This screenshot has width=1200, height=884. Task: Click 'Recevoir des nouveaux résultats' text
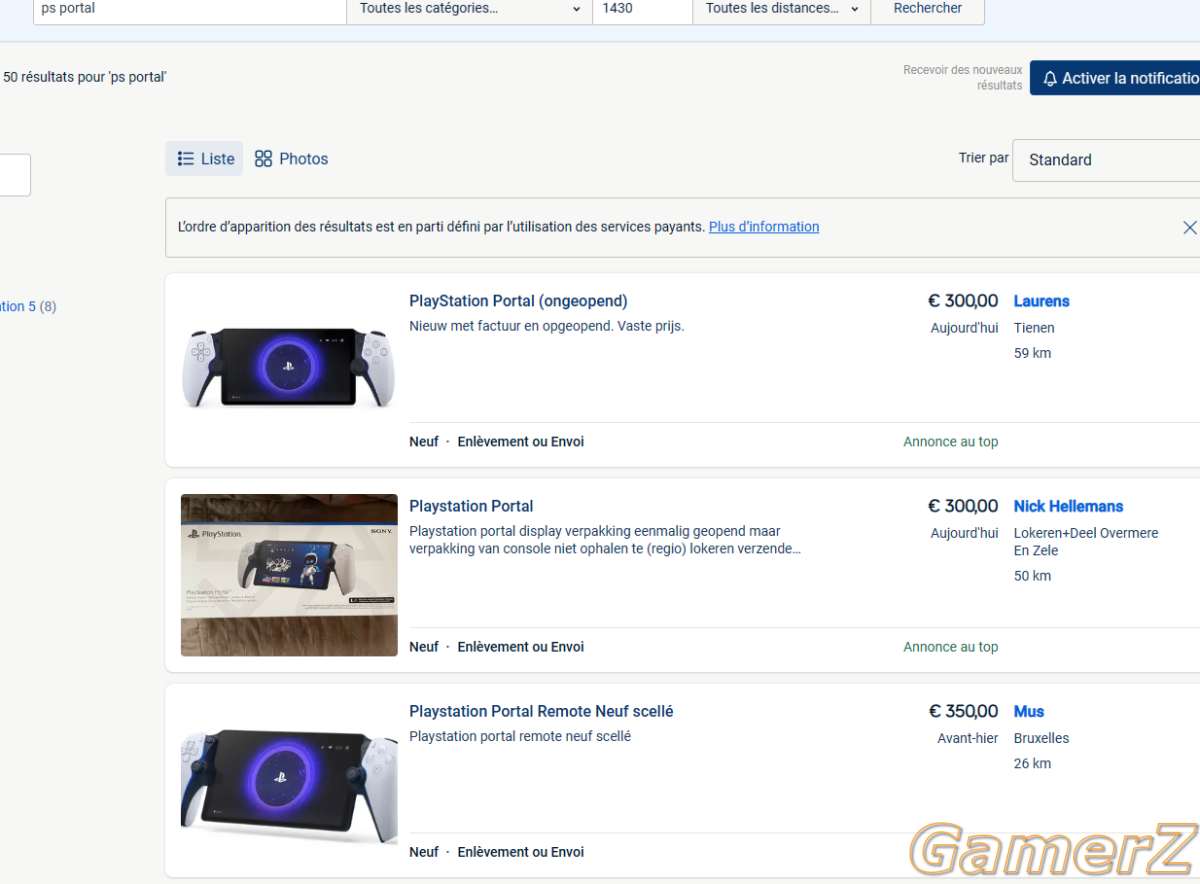pyautogui.click(x=963, y=78)
